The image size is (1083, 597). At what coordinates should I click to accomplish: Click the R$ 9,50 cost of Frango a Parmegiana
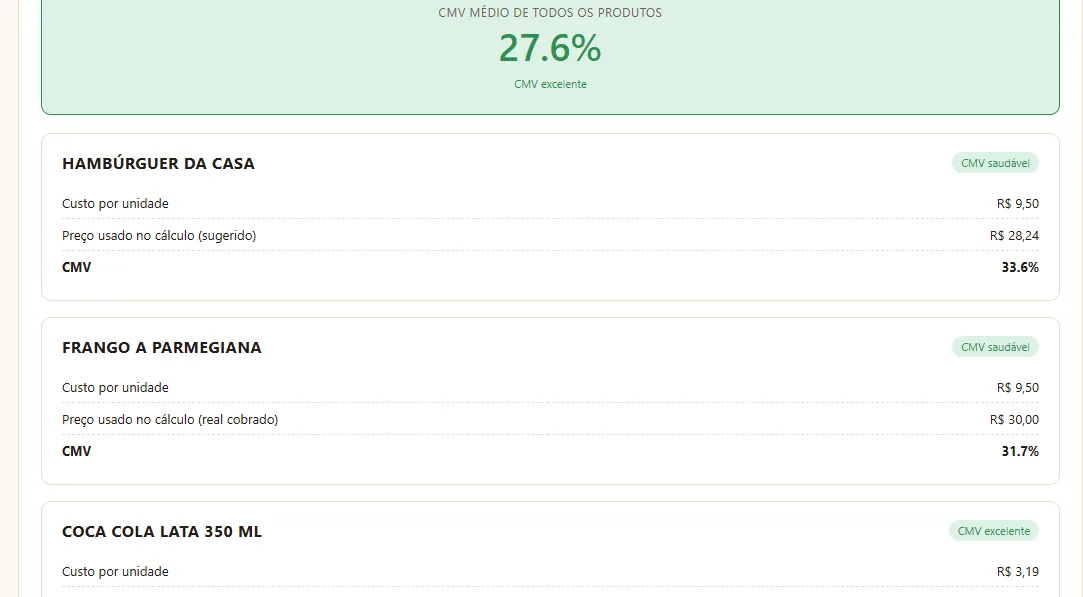coord(1017,388)
